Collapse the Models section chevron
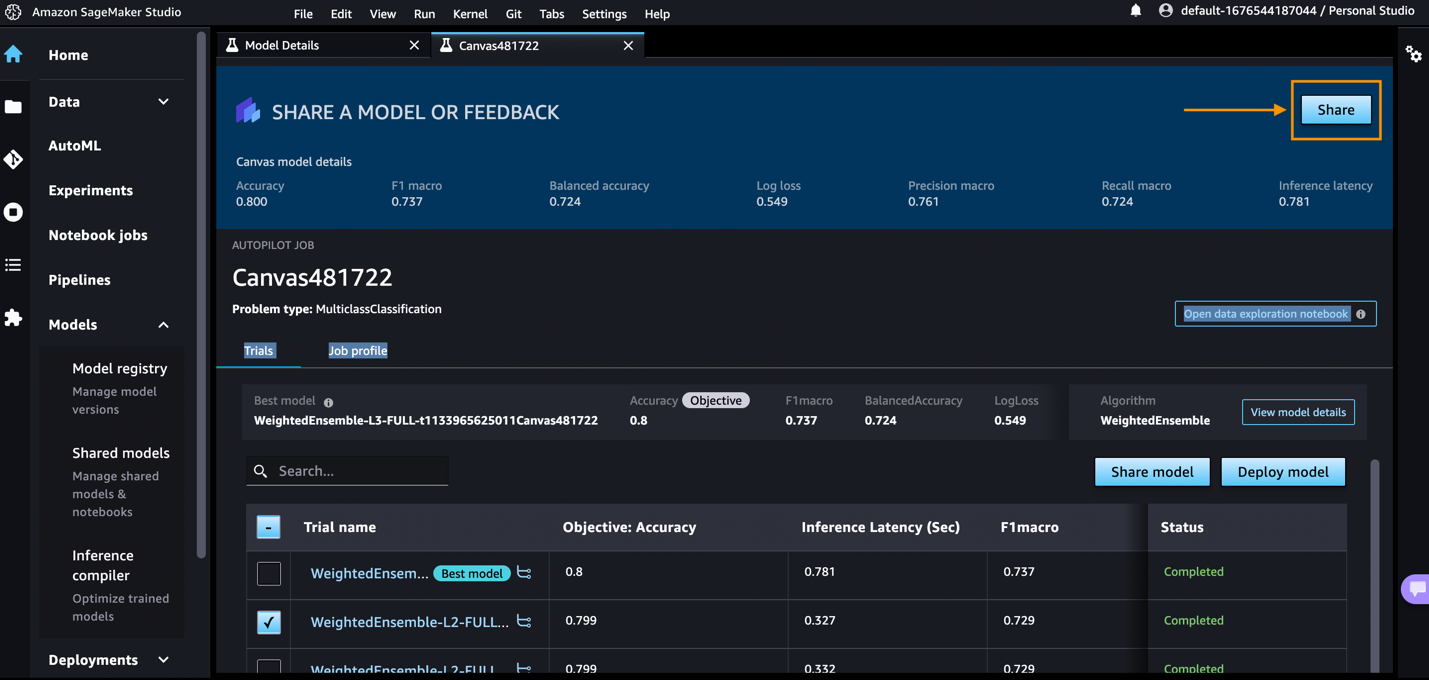Viewport: 1429px width, 680px height. pos(163,325)
